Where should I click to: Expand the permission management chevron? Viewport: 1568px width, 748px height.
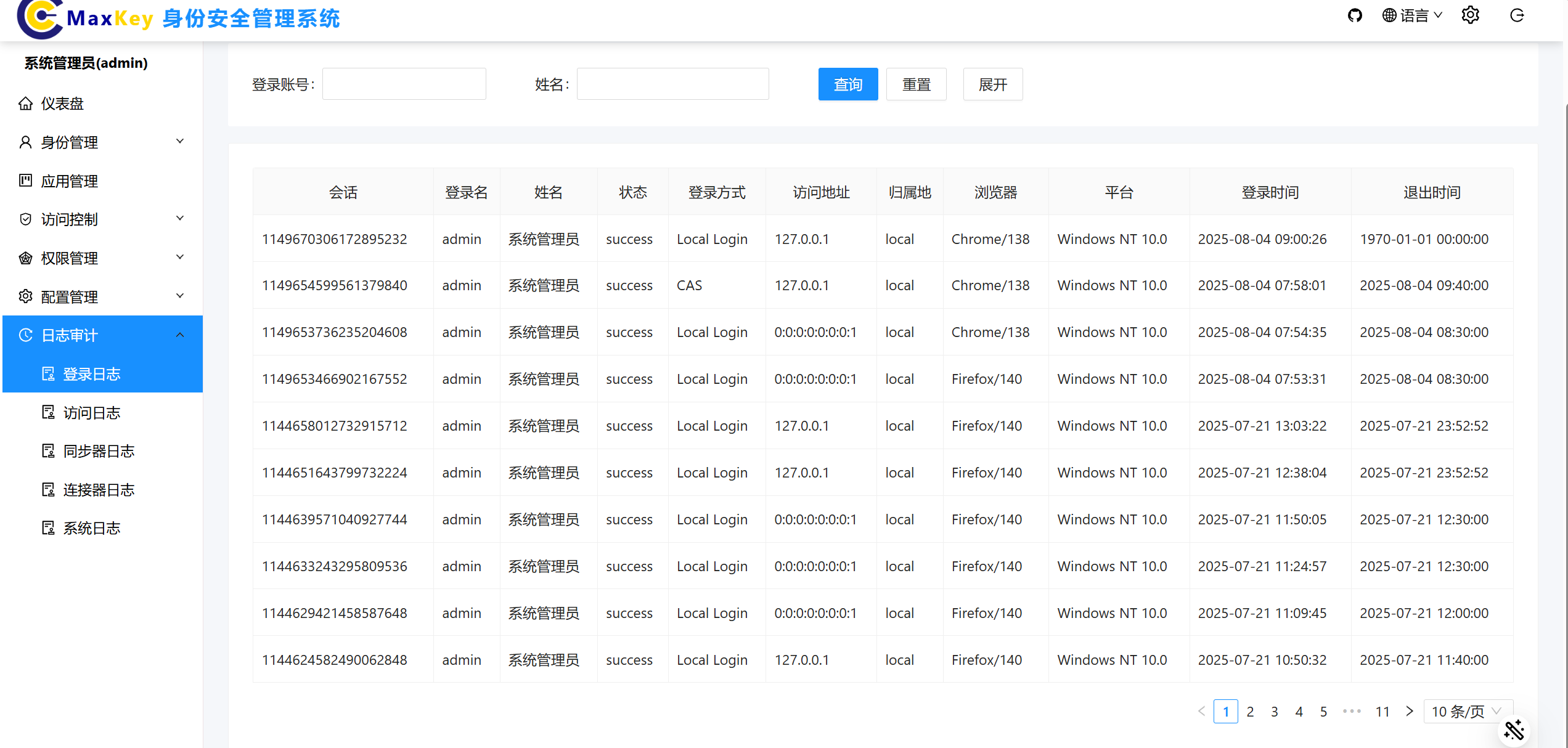(x=180, y=258)
